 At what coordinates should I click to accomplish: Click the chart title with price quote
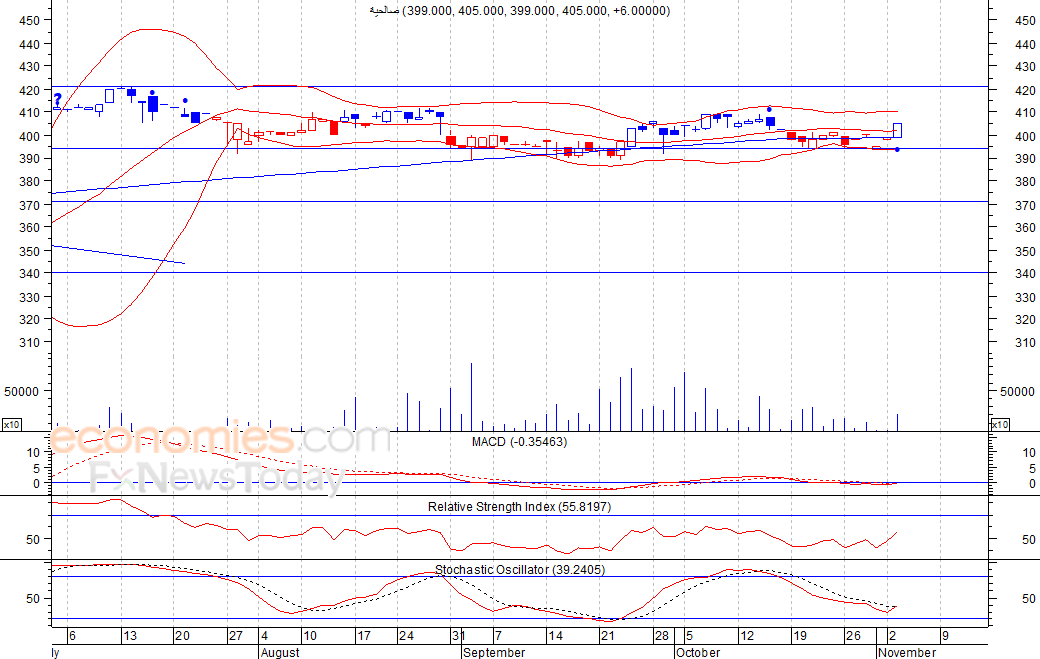point(519,11)
